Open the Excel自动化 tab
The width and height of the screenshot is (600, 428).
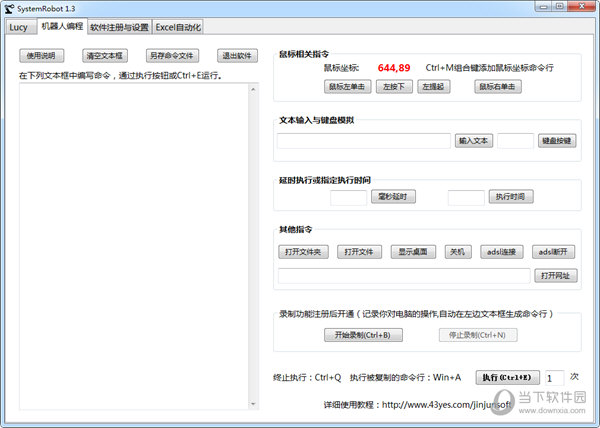click(178, 27)
